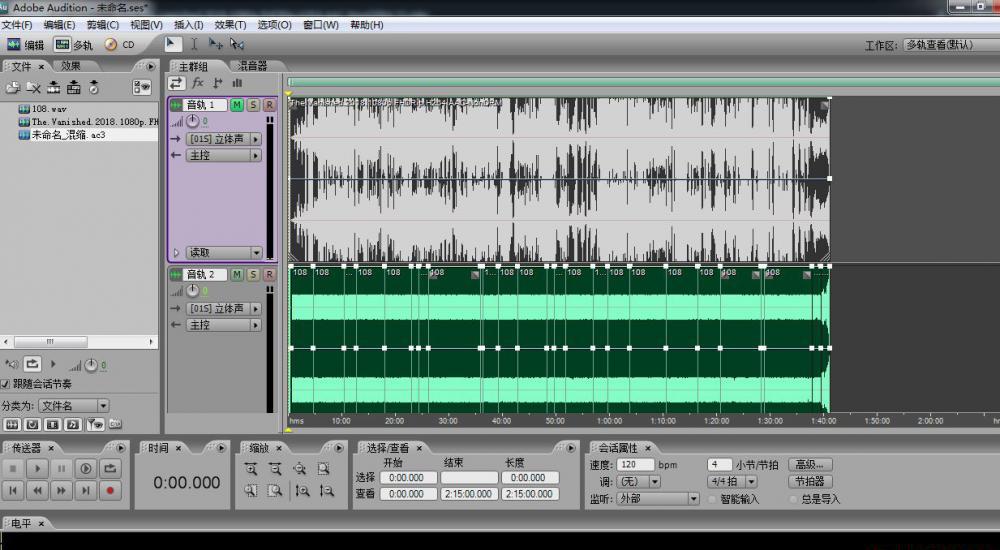Click the 音轨 1 volume knob
Viewport: 1000px width, 550px height.
tap(193, 121)
